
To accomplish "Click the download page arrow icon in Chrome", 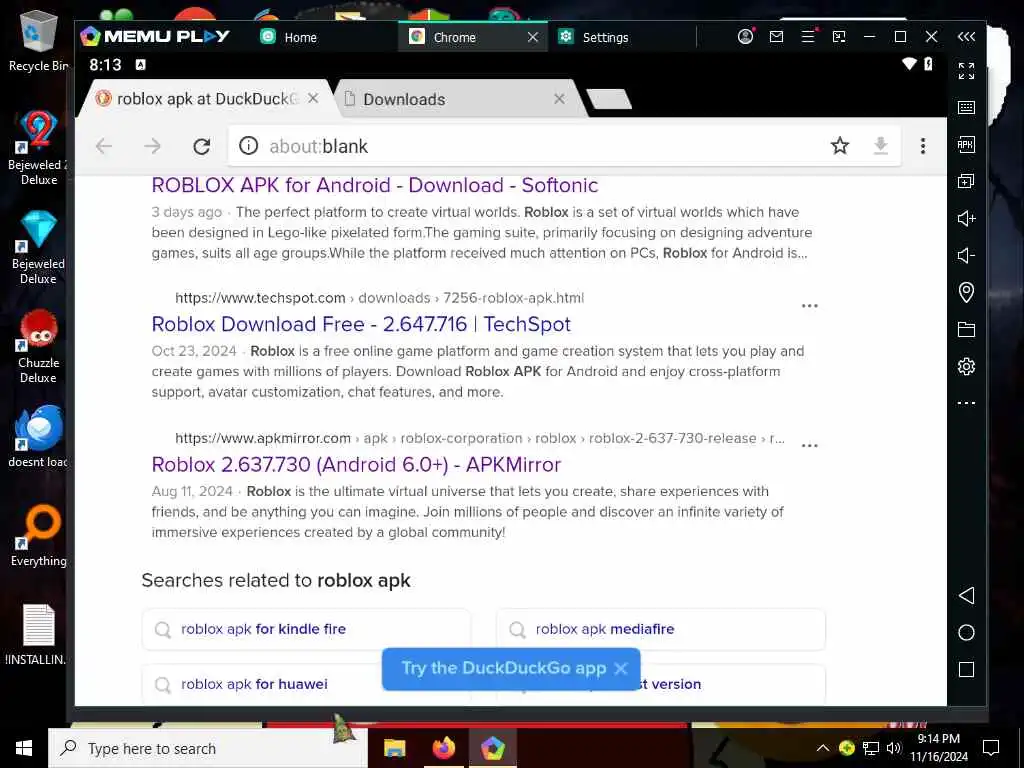I will click(x=880, y=146).
